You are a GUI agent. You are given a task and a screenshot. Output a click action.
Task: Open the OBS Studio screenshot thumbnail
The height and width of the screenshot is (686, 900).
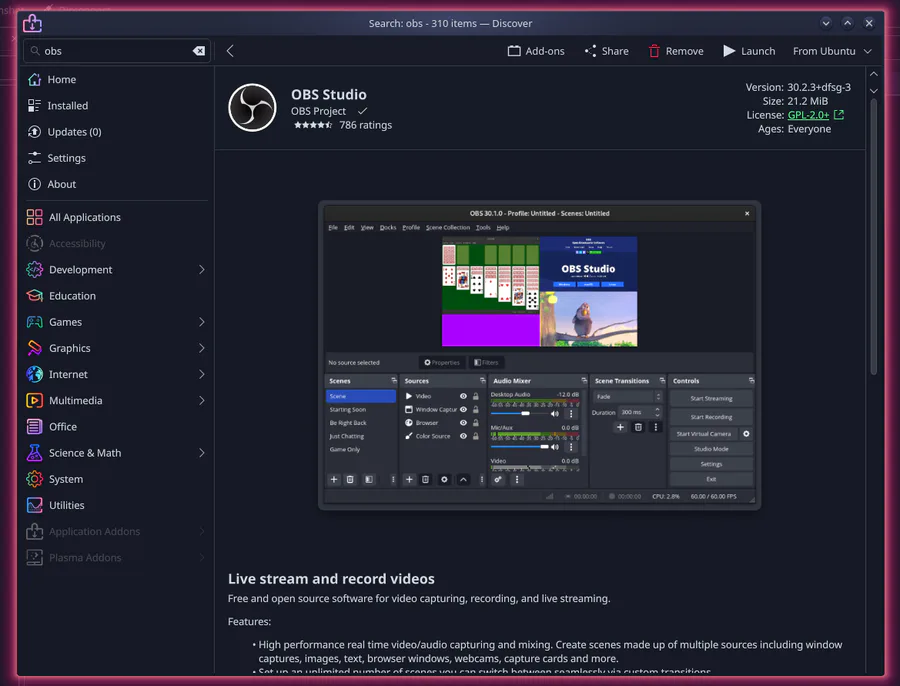[x=540, y=355]
